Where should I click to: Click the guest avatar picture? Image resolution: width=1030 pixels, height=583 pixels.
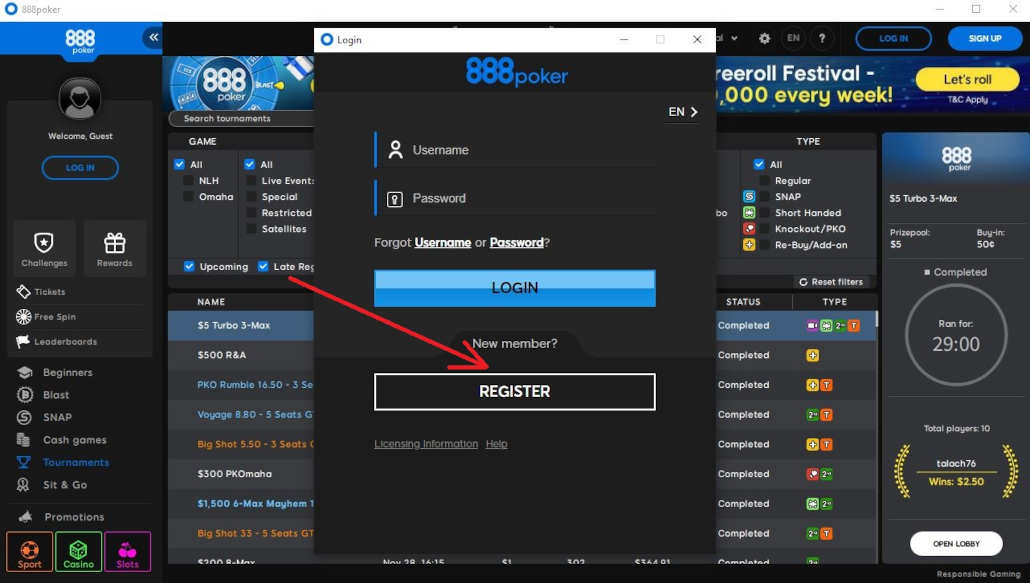point(79,98)
